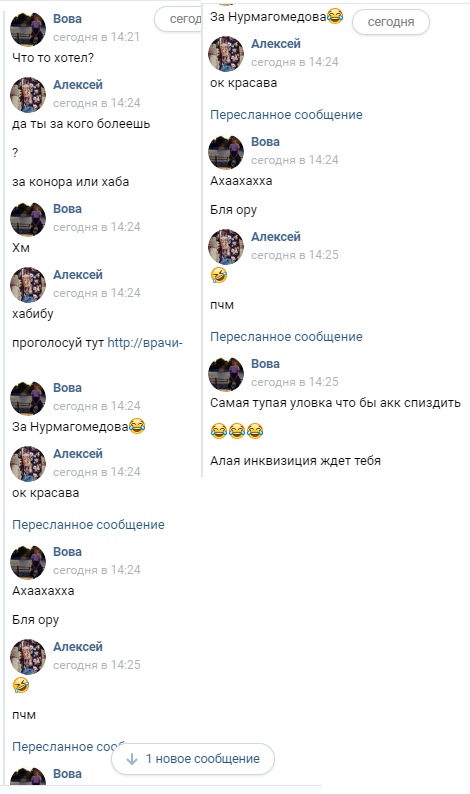Open Вова's name link above "Что то хотел?"
The width and height of the screenshot is (470, 794).
click(67, 19)
